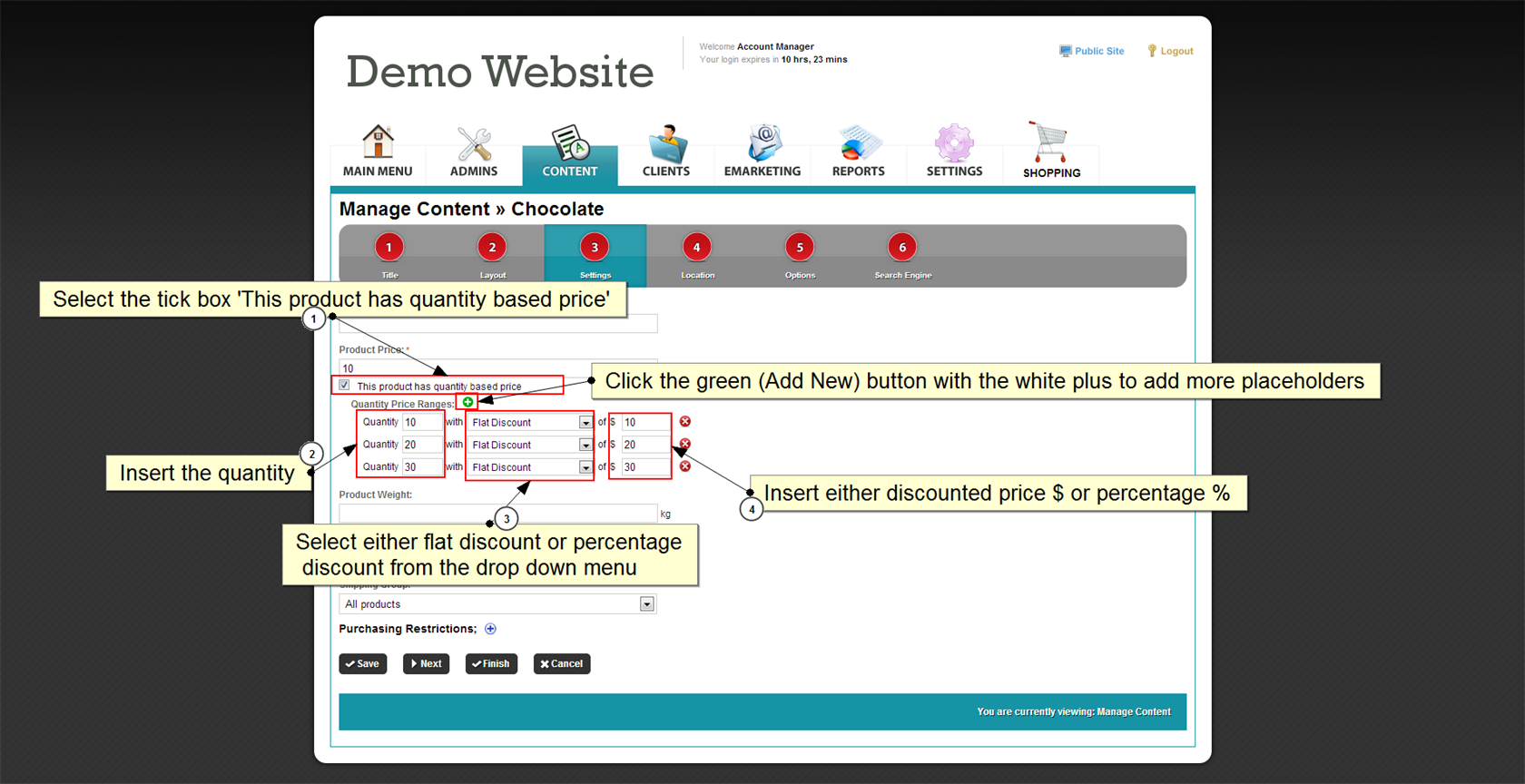
Task: Open the 'All products' shipping group dropdown
Action: [646, 604]
